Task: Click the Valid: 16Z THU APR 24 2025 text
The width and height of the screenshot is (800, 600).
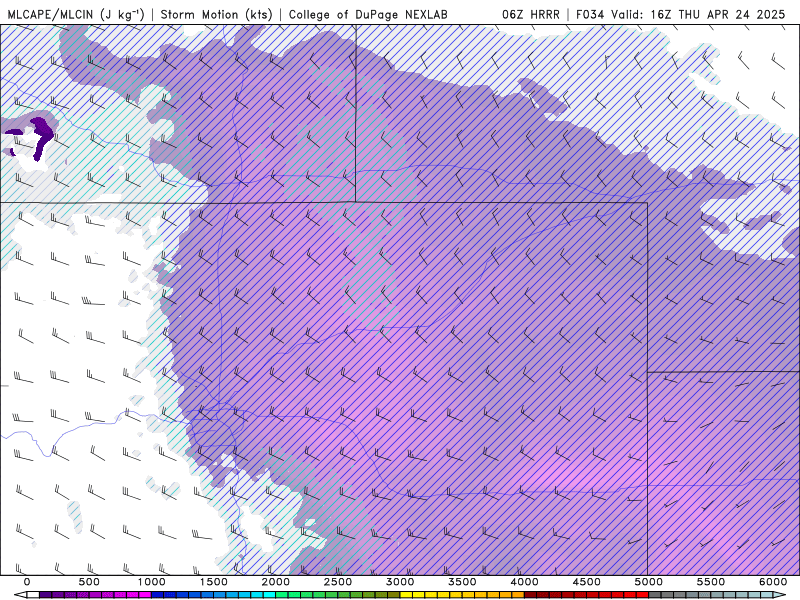Action: [698, 14]
